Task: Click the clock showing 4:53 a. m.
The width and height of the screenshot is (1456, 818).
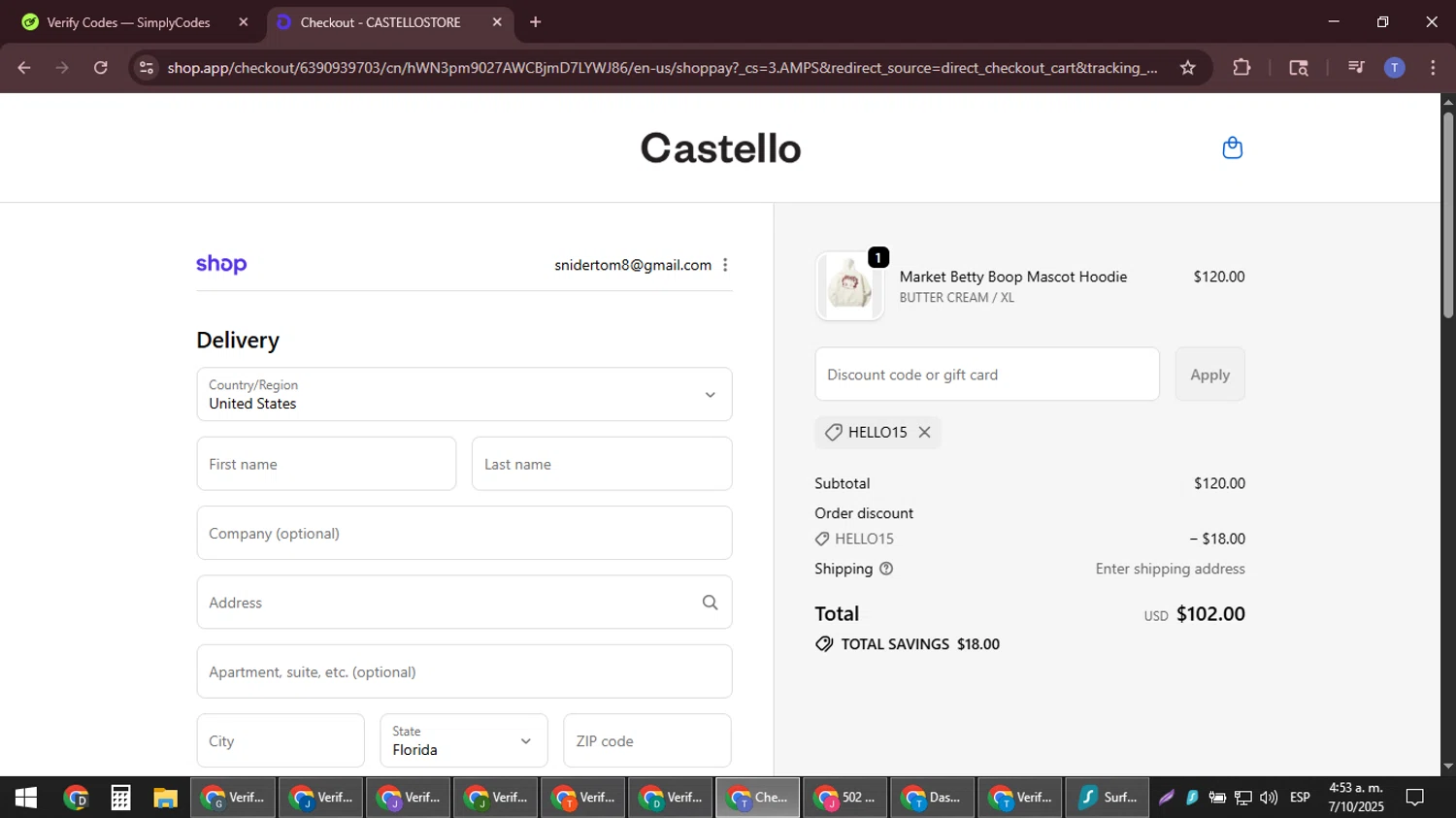Action: (1356, 788)
